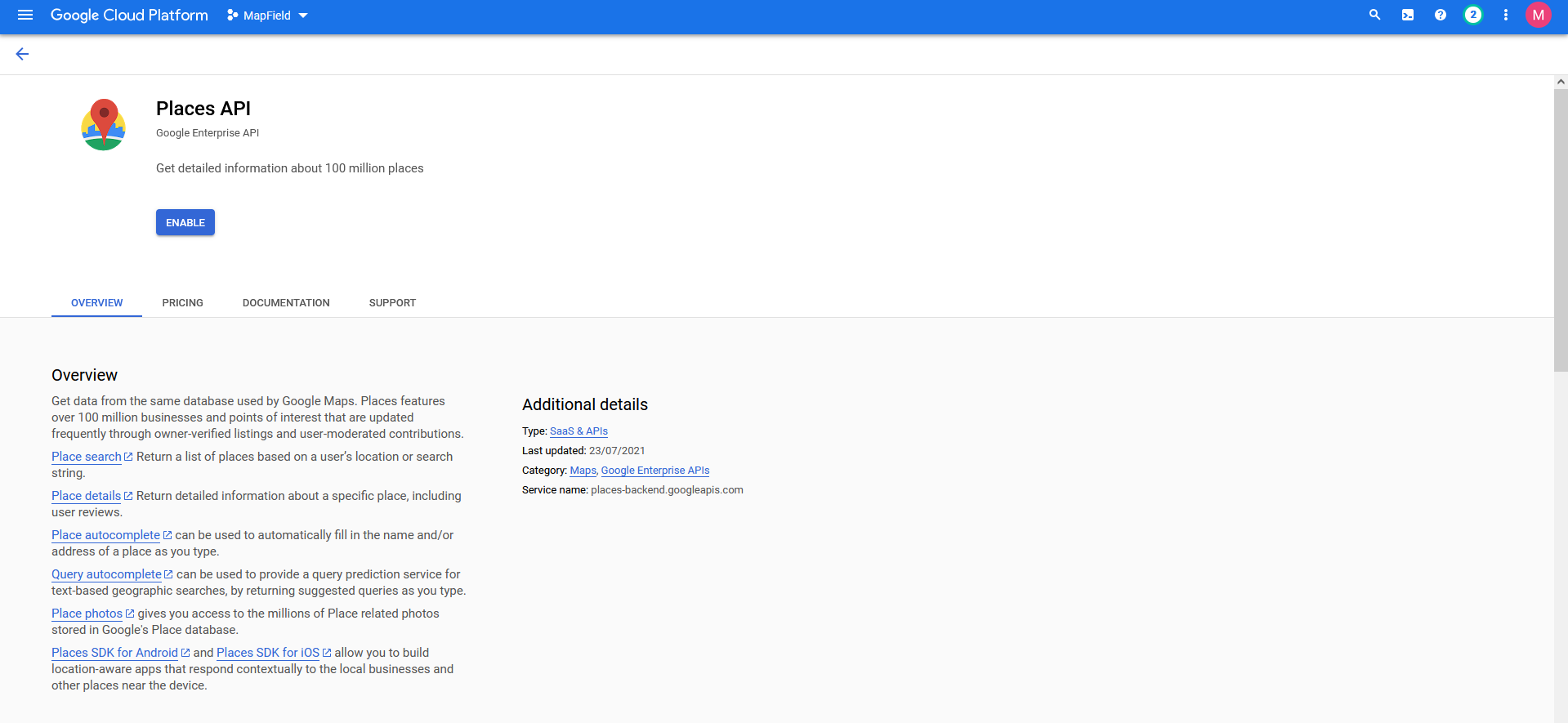Go back with the arrow icon
Image resolution: width=1568 pixels, height=723 pixels.
(x=22, y=54)
